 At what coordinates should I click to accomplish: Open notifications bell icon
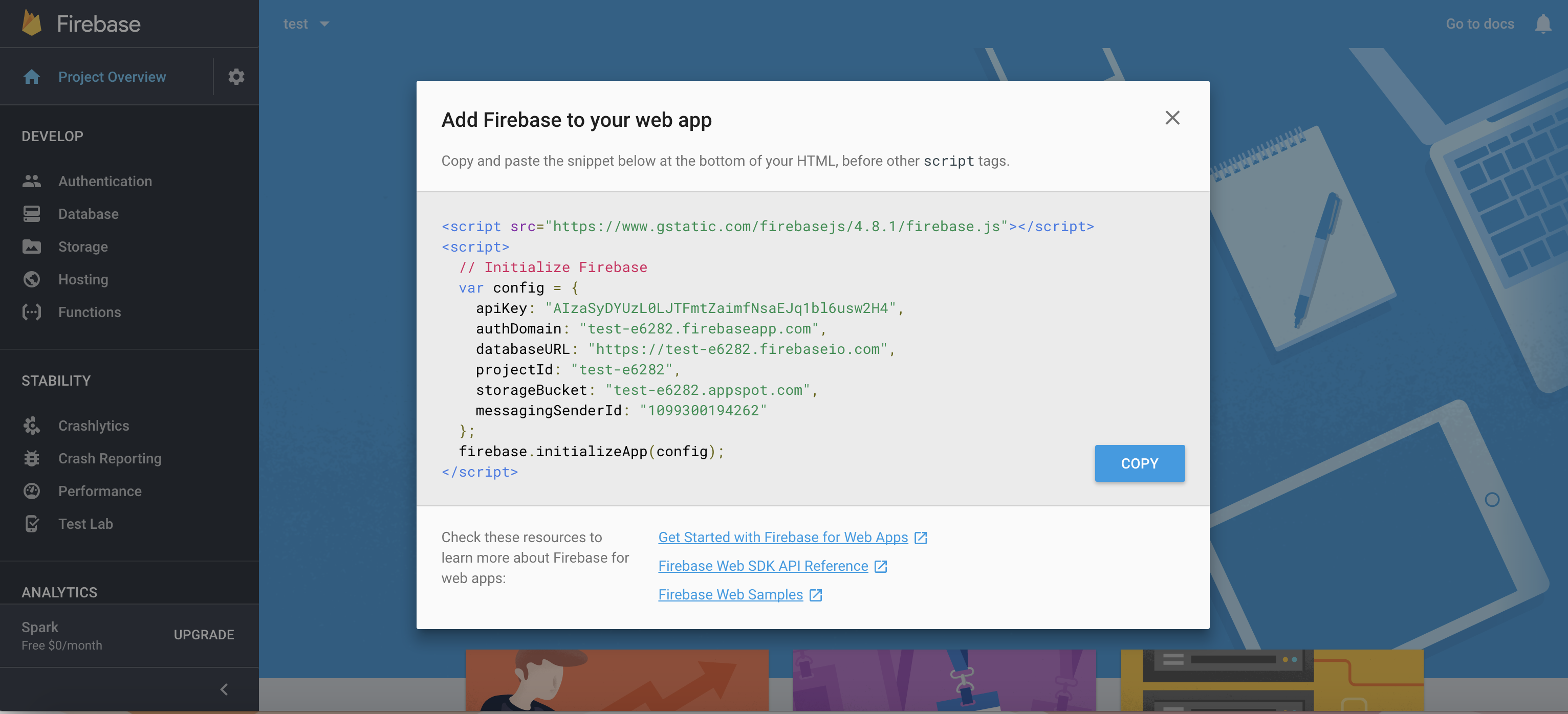point(1543,24)
